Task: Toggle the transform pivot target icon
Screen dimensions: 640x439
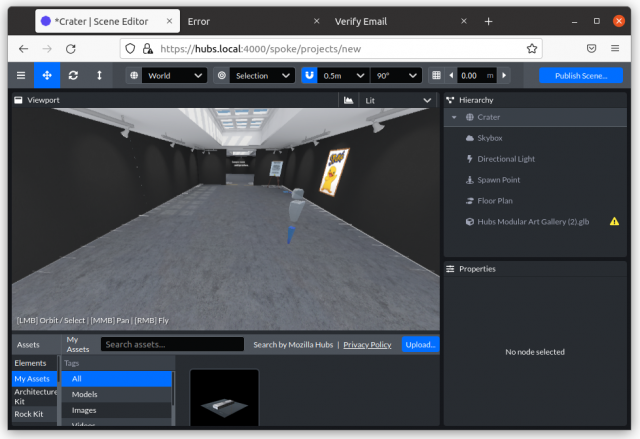Action: point(221,75)
